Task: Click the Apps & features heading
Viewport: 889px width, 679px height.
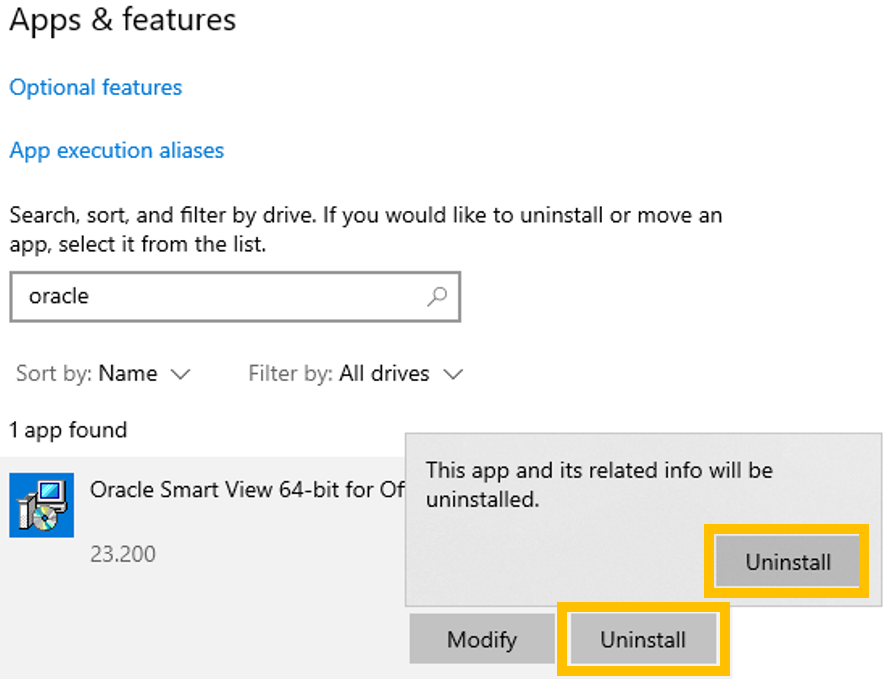Action: (x=123, y=20)
